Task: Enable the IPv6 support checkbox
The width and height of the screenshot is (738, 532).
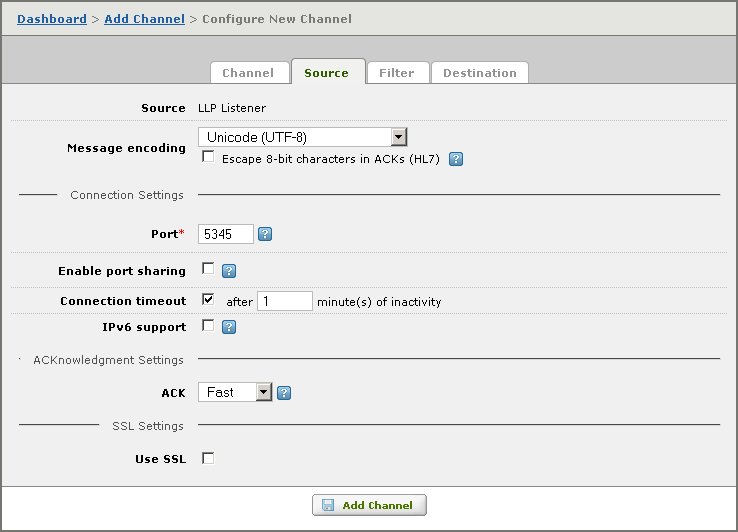Action: pyautogui.click(x=208, y=325)
